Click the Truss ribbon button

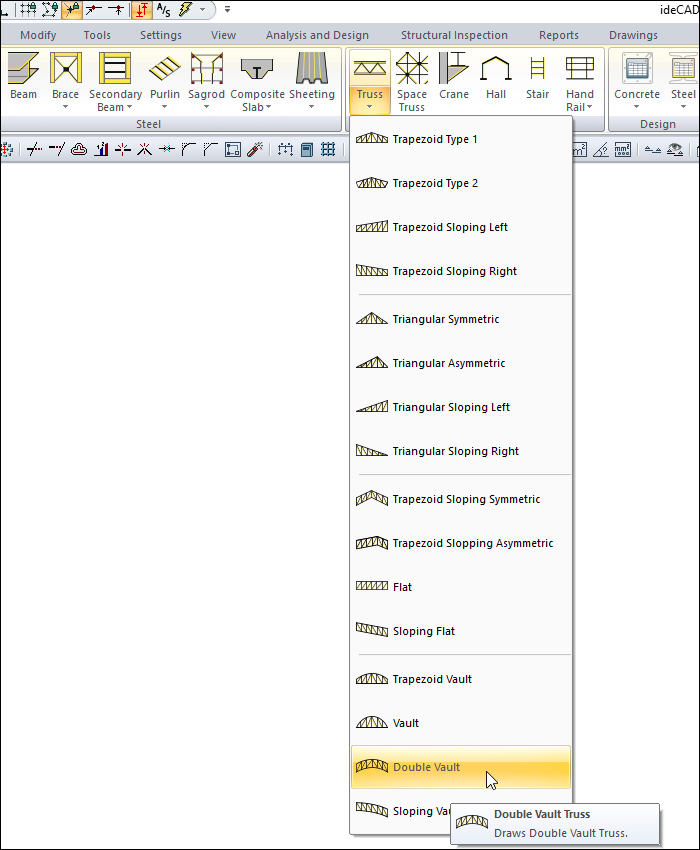pyautogui.click(x=370, y=81)
